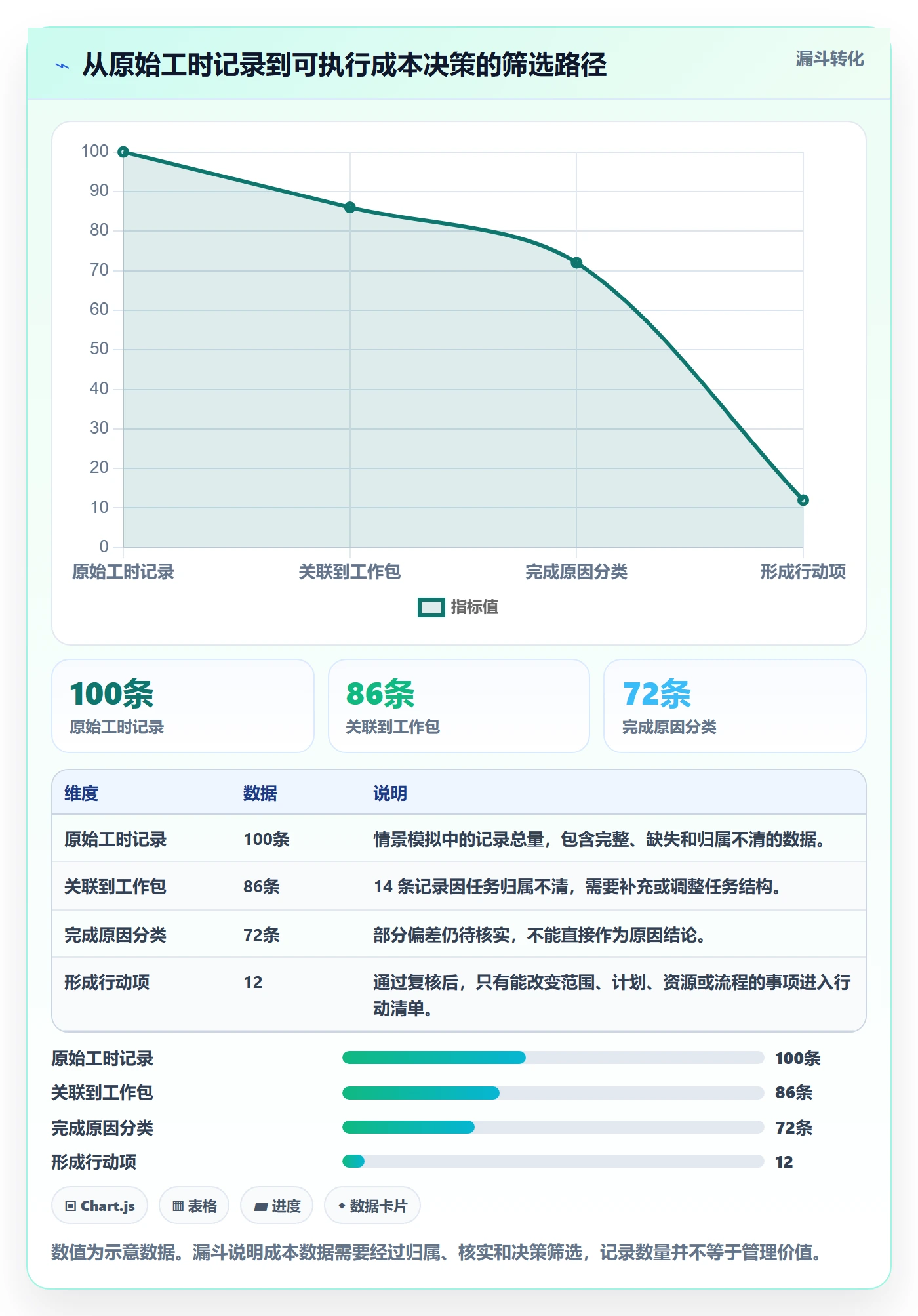Image resolution: width=918 pixels, height=1316 pixels.
Task: Click the chart title 从原始工时记录到可执行成本决策的筛选路径
Action: pyautogui.click(x=344, y=65)
